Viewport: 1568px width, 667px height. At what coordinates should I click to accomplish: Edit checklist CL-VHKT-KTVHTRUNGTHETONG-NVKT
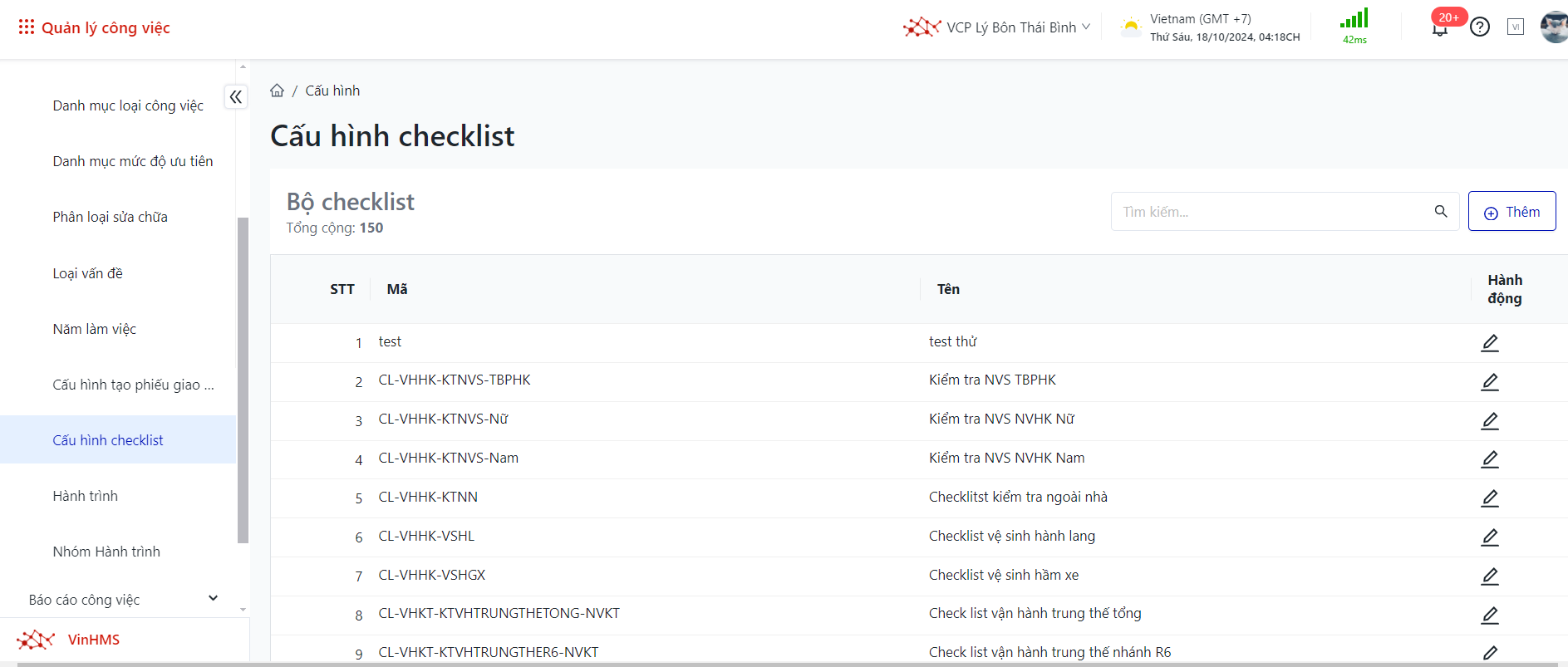click(1490, 616)
